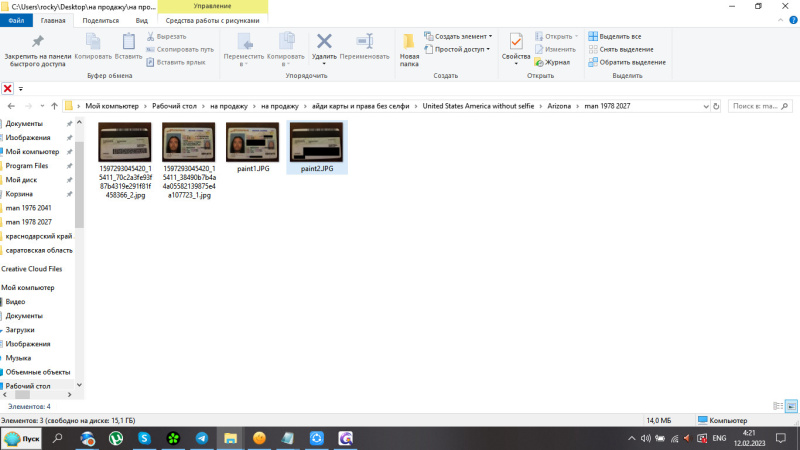Image resolution: width=800 pixels, height=450 pixels.
Task: Select Загрузки in the navigation pane
Action: click(20, 329)
